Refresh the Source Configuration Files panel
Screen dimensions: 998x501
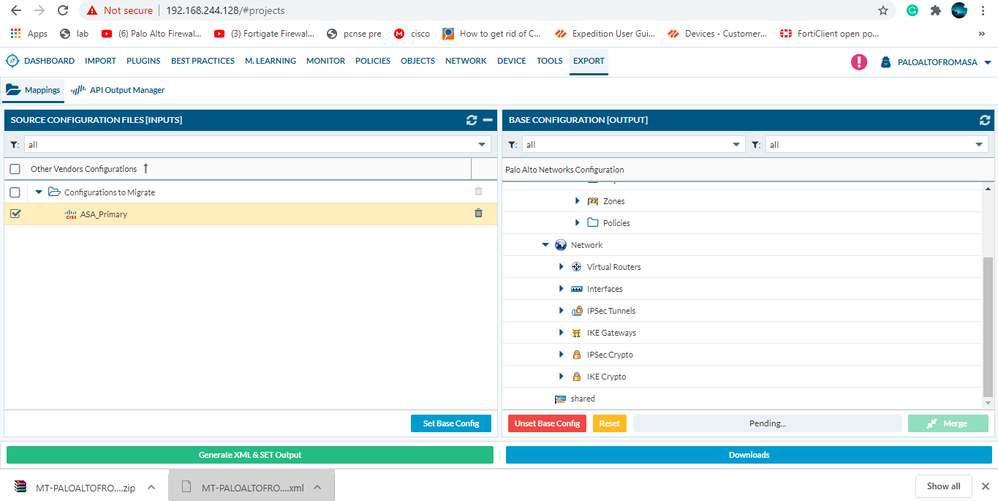[x=472, y=120]
